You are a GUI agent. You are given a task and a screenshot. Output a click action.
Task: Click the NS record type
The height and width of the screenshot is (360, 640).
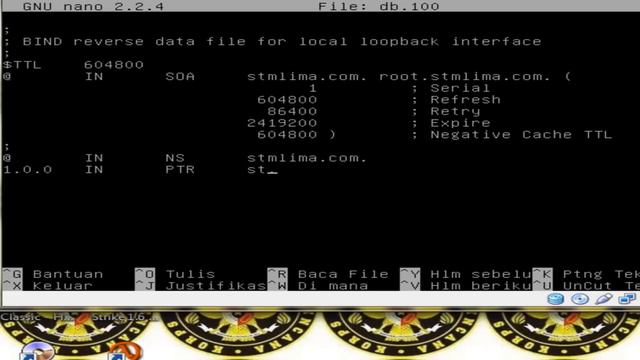(175, 158)
